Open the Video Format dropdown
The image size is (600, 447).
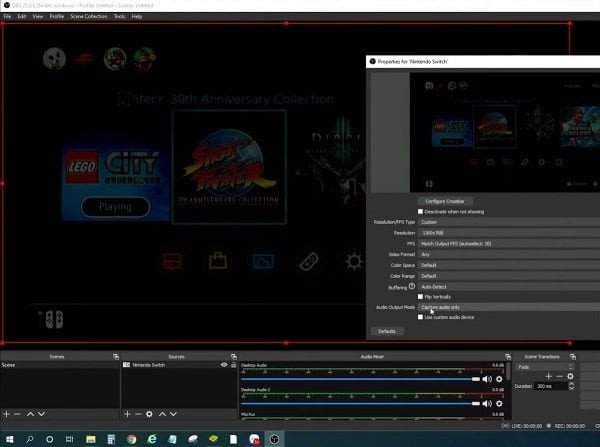(x=509, y=254)
